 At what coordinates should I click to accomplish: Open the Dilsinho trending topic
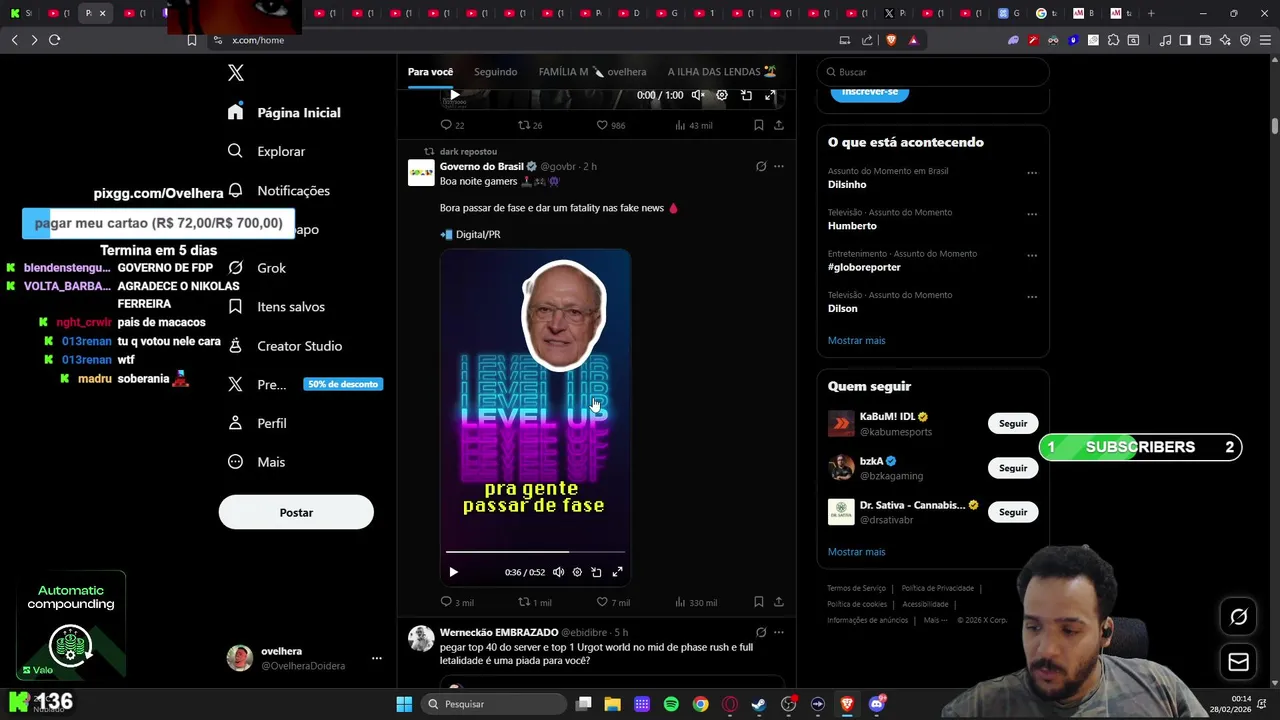[x=847, y=184]
